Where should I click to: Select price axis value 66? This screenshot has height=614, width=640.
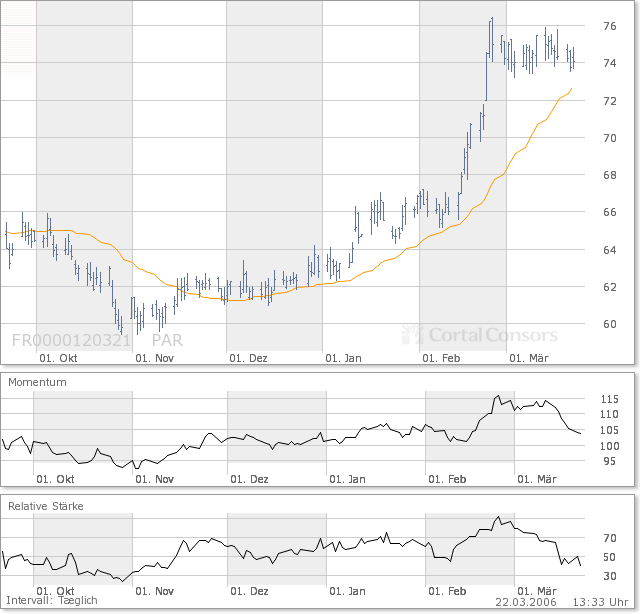(x=610, y=212)
